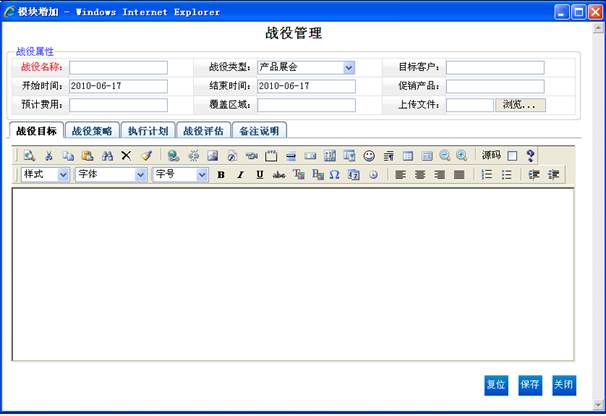Switch to the 备注说明 tab
This screenshot has height=416, width=606.
point(259,131)
